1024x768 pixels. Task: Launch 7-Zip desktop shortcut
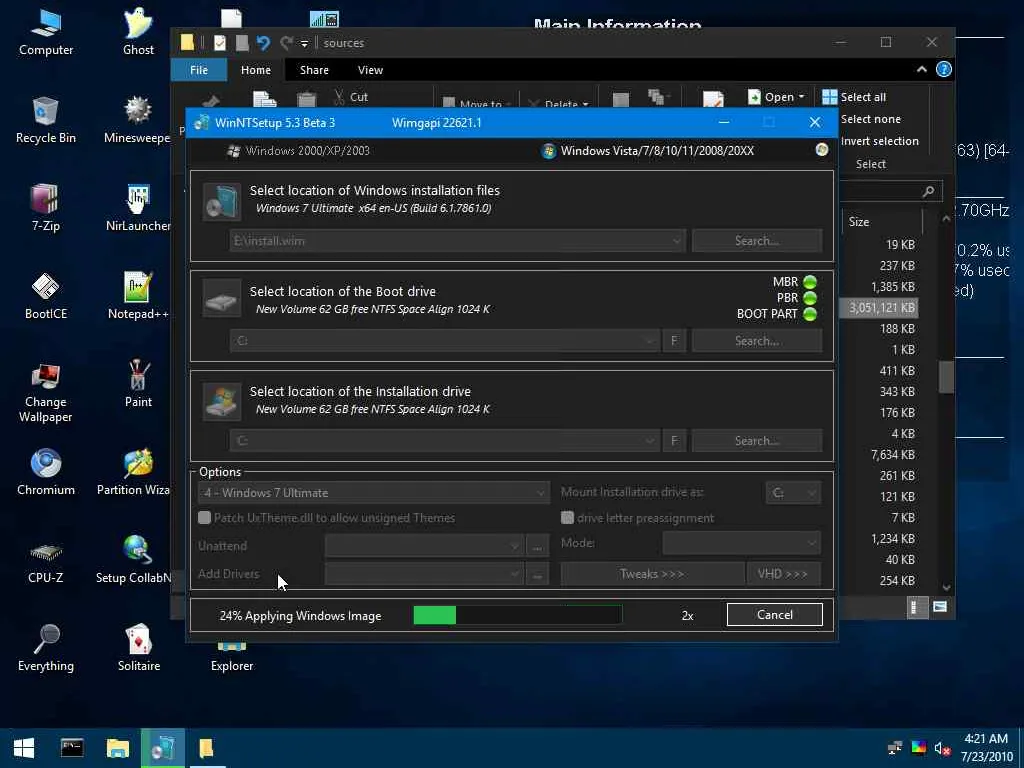[46, 208]
